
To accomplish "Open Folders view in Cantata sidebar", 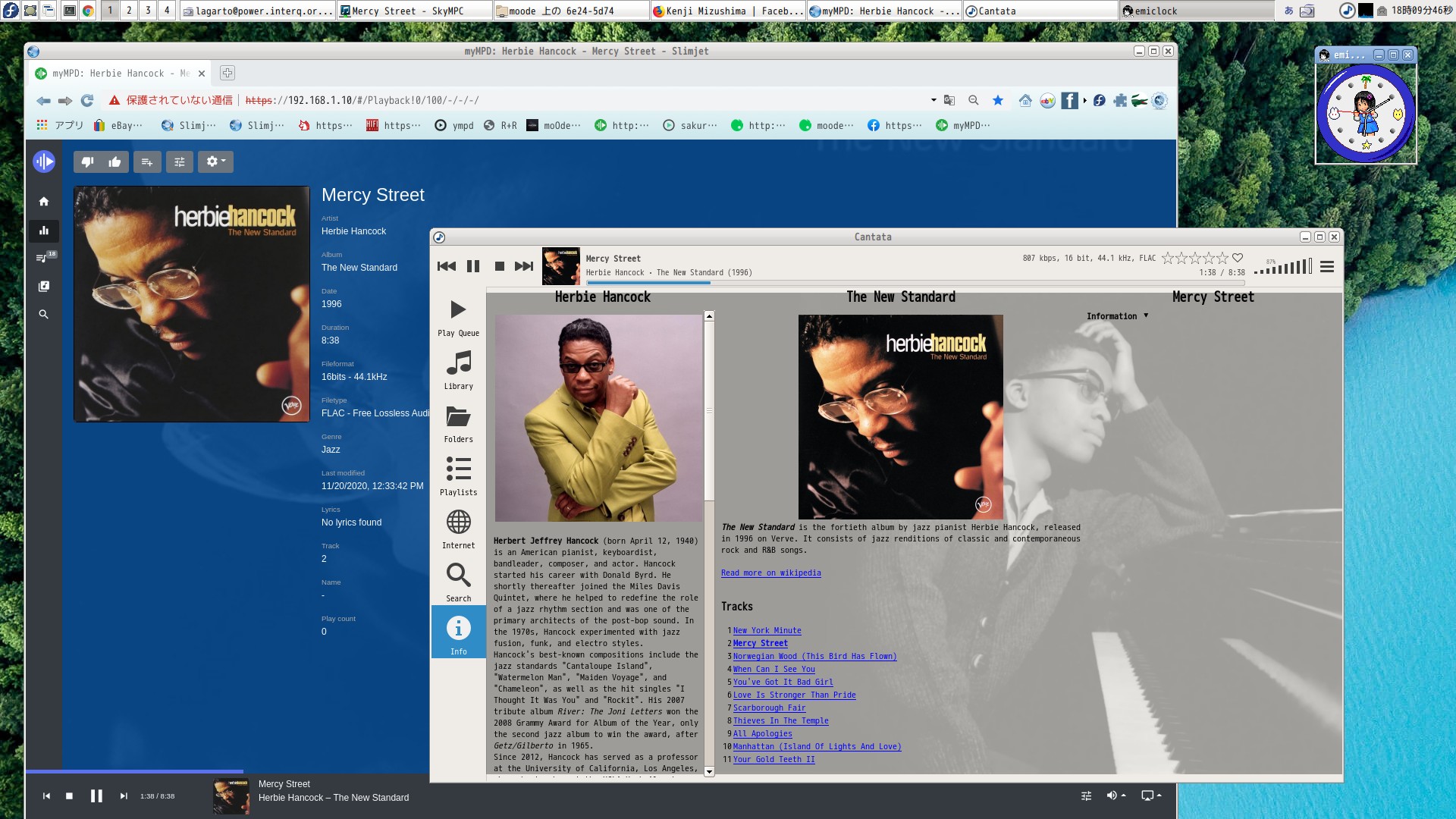I will tap(458, 423).
